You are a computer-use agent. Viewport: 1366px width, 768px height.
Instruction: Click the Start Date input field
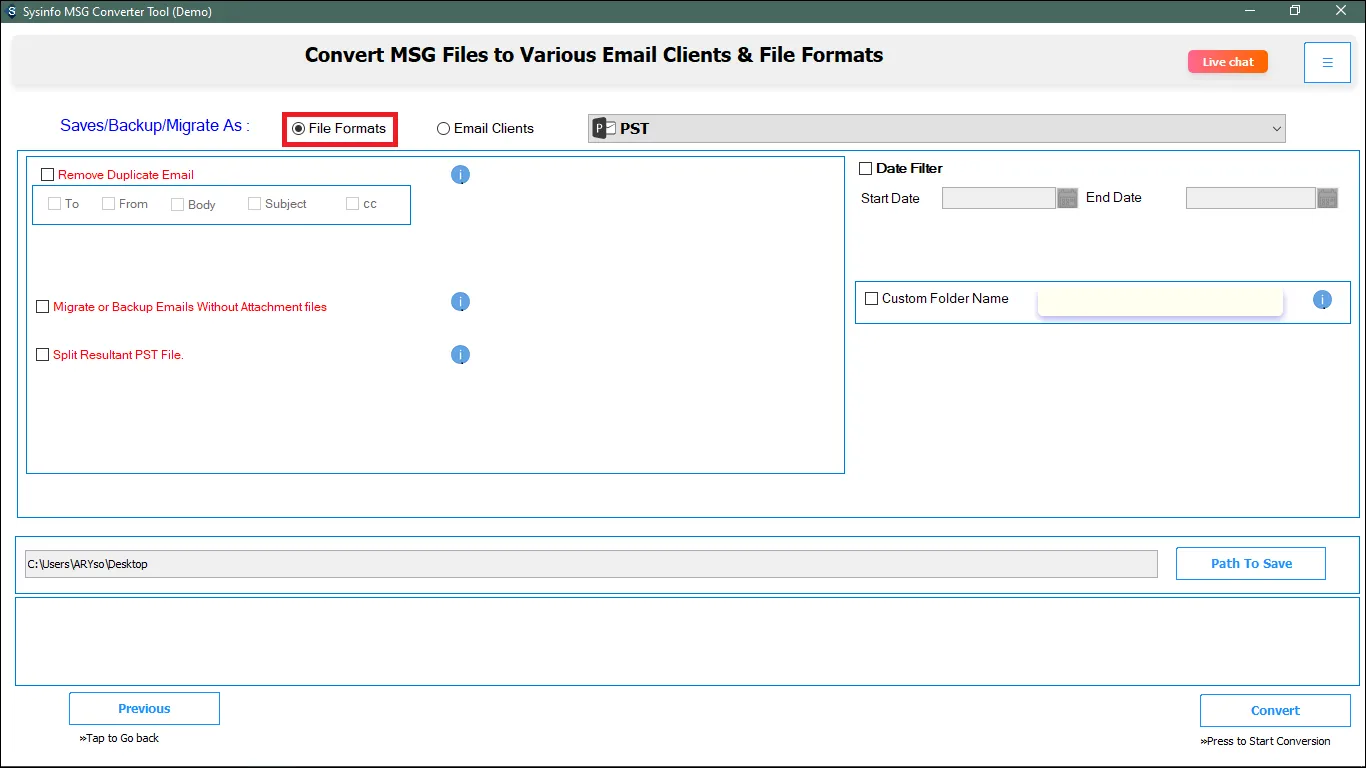pos(999,198)
